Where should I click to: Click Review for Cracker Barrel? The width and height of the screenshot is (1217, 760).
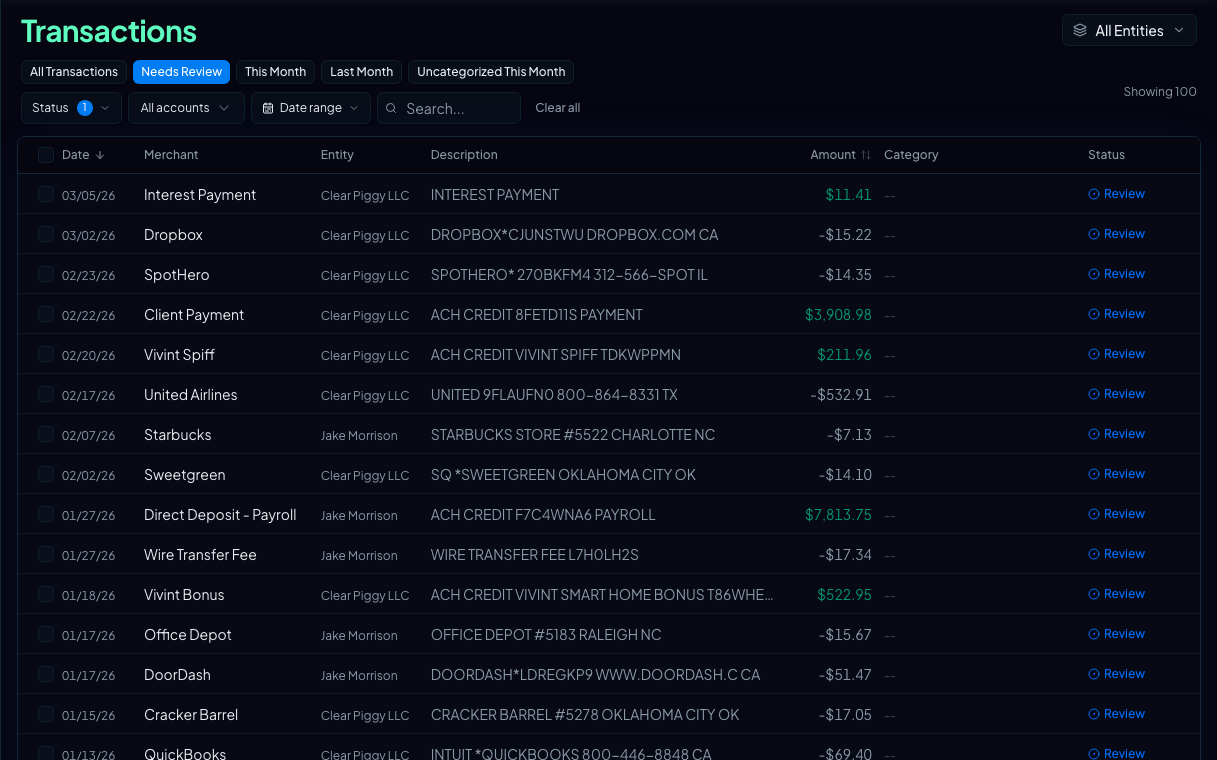tap(1116, 714)
